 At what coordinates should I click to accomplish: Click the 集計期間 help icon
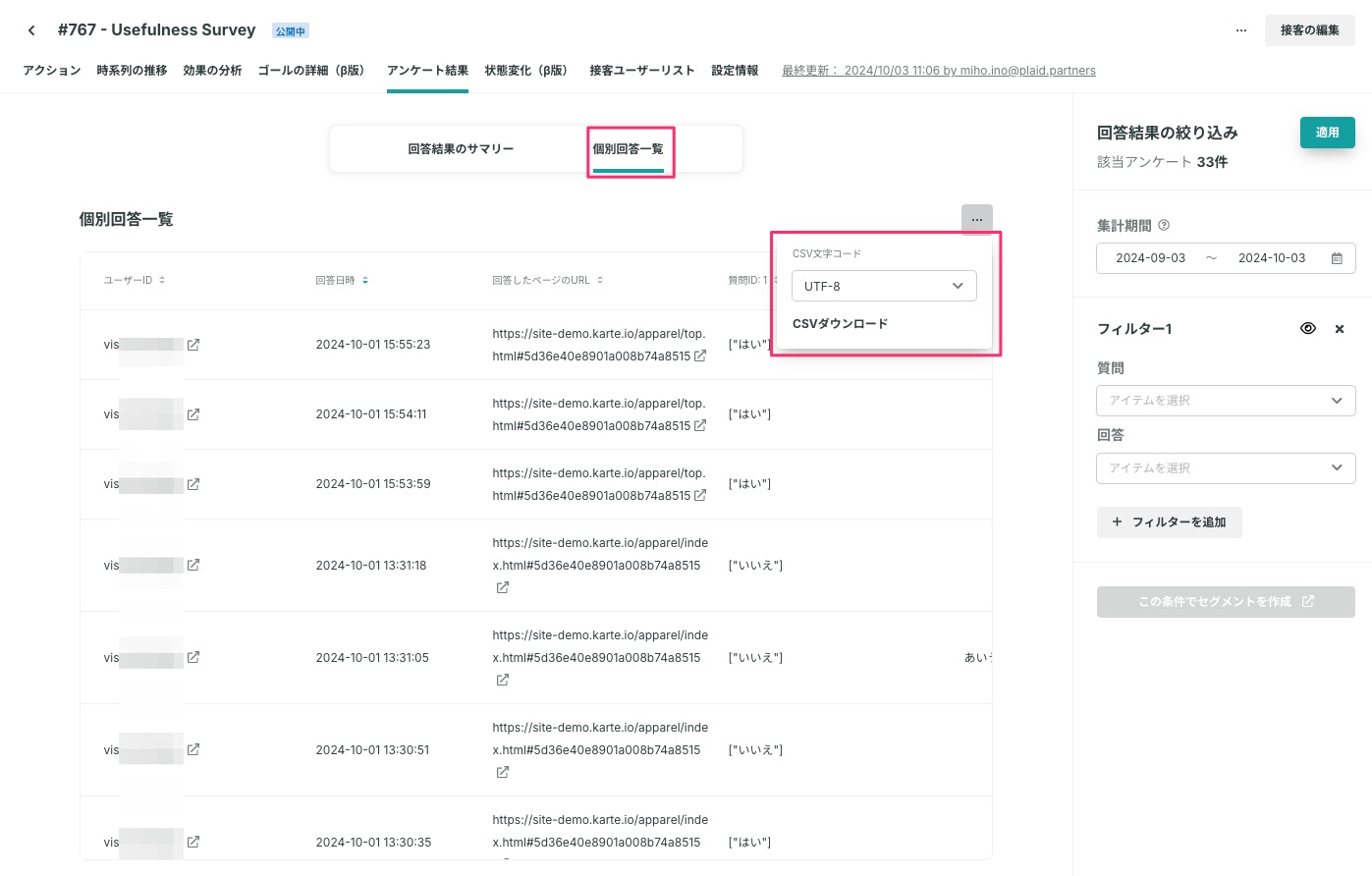point(1164,226)
